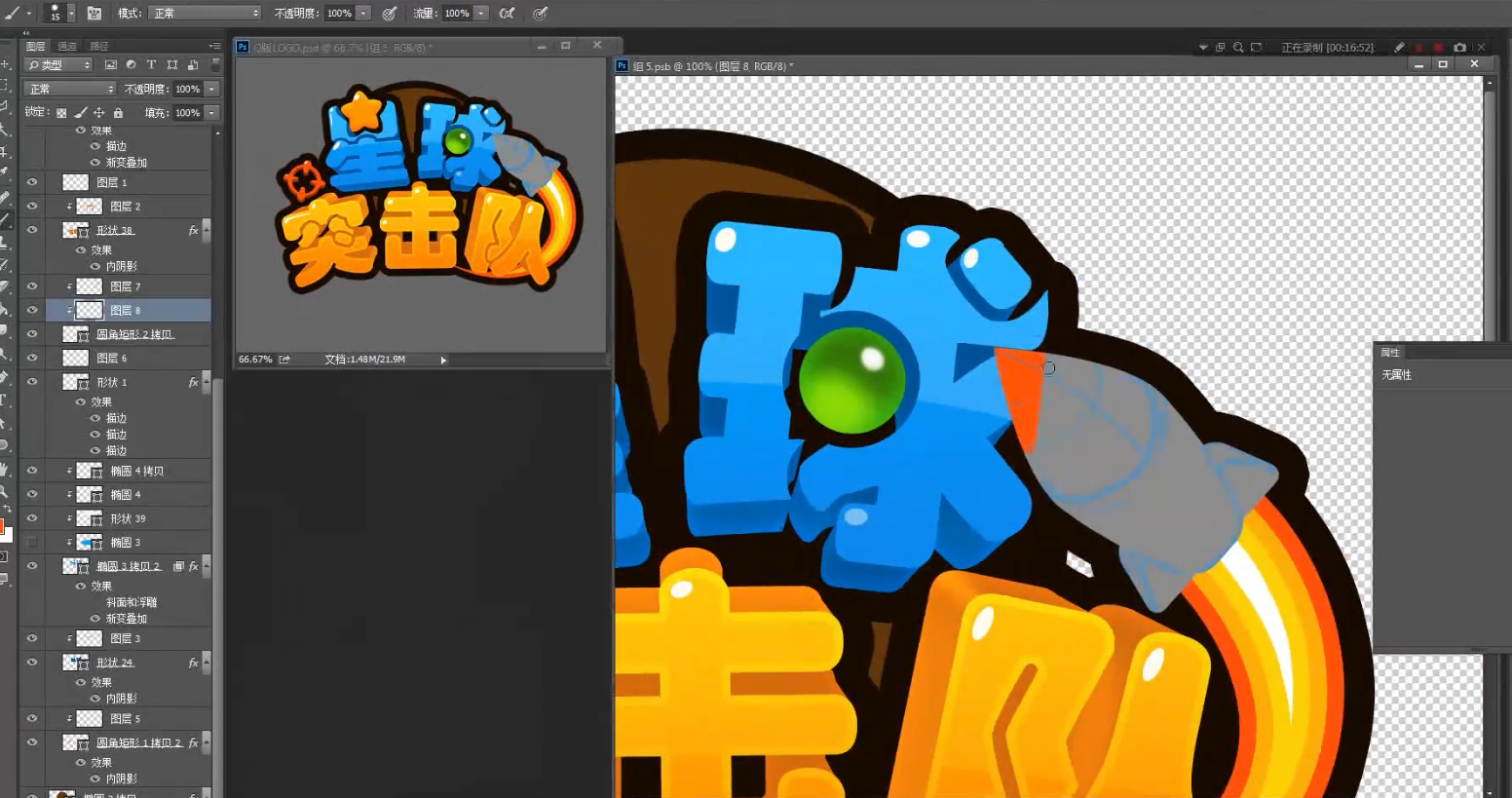Screen dimensions: 1512x798
Task: Filter layers by adjustment layer icon
Action: pos(131,64)
